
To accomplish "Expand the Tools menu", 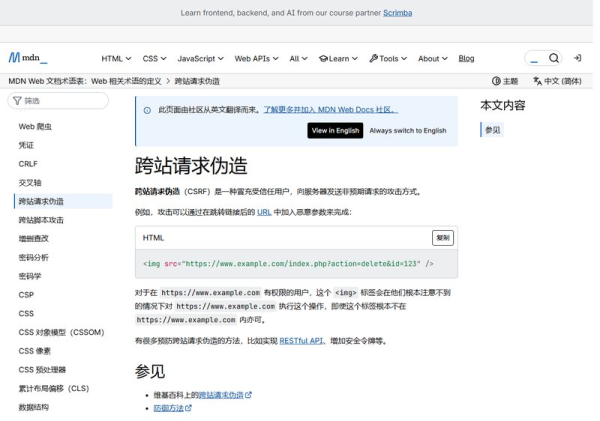I will tap(388, 59).
